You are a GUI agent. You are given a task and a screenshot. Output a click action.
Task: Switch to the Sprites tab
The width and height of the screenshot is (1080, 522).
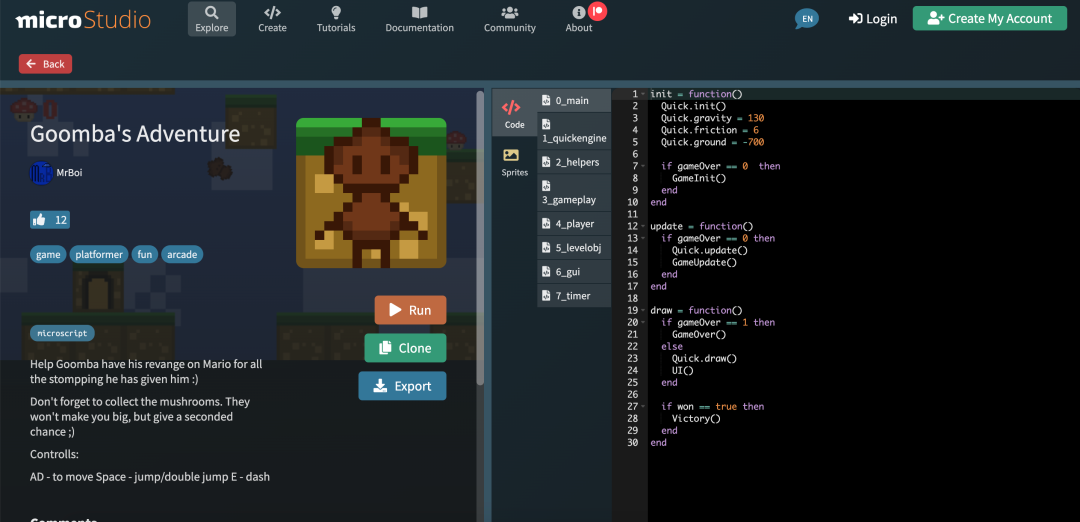[x=515, y=163]
